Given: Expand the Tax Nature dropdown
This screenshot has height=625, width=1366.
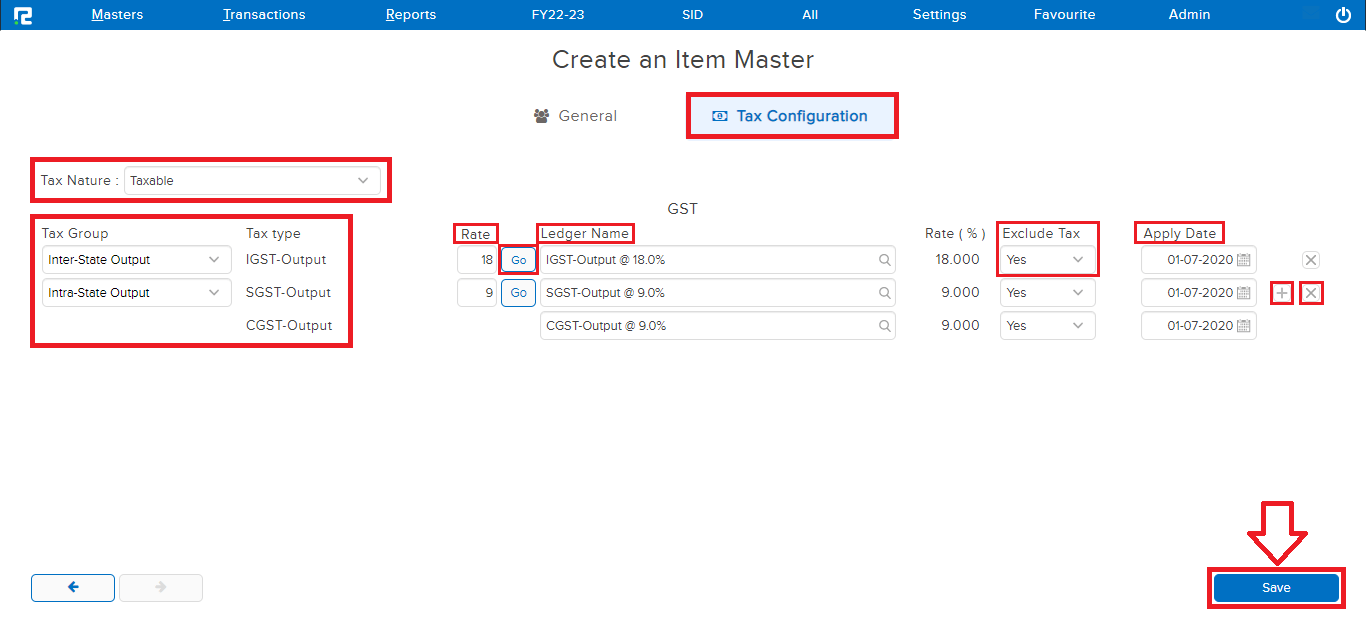Looking at the screenshot, I should [252, 181].
